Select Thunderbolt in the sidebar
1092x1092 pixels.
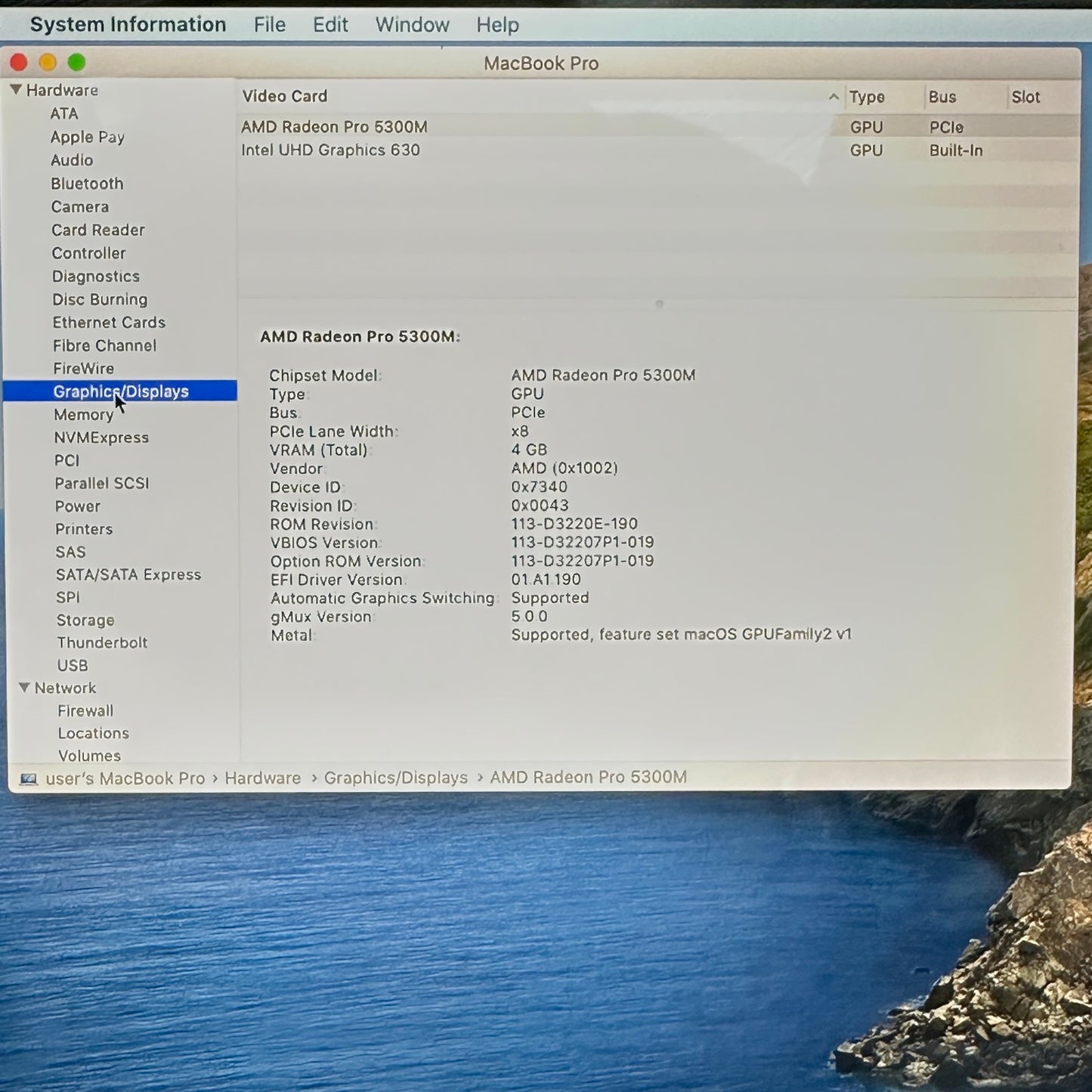point(102,642)
